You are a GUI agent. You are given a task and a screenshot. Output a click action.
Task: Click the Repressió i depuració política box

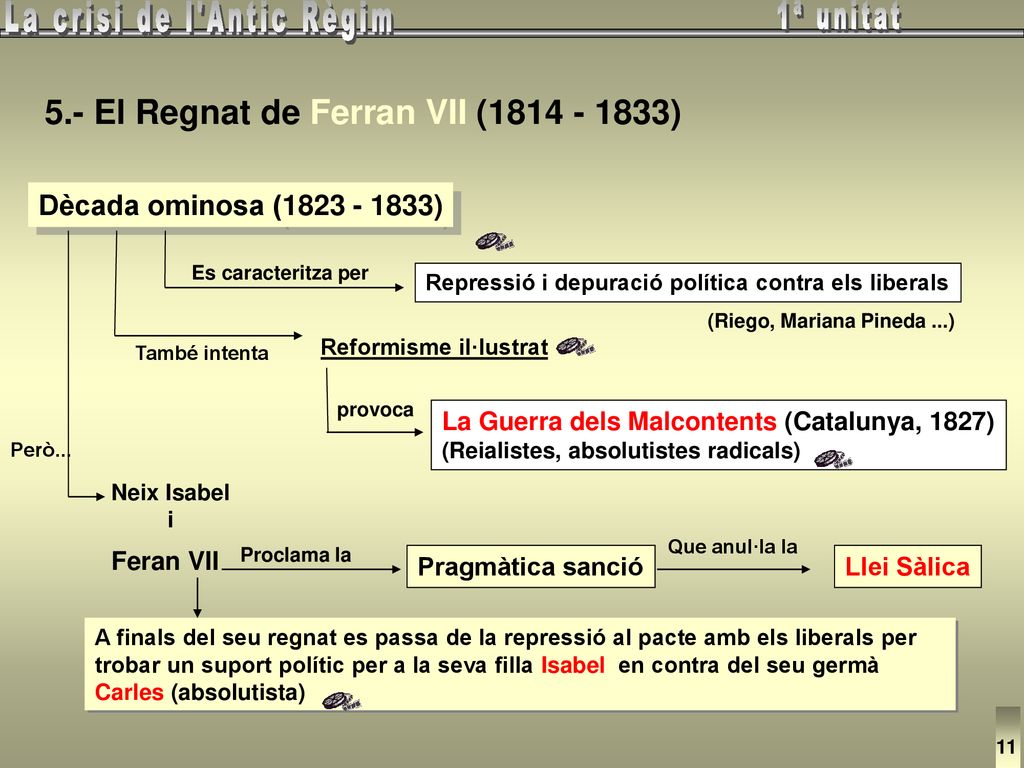coord(688,283)
